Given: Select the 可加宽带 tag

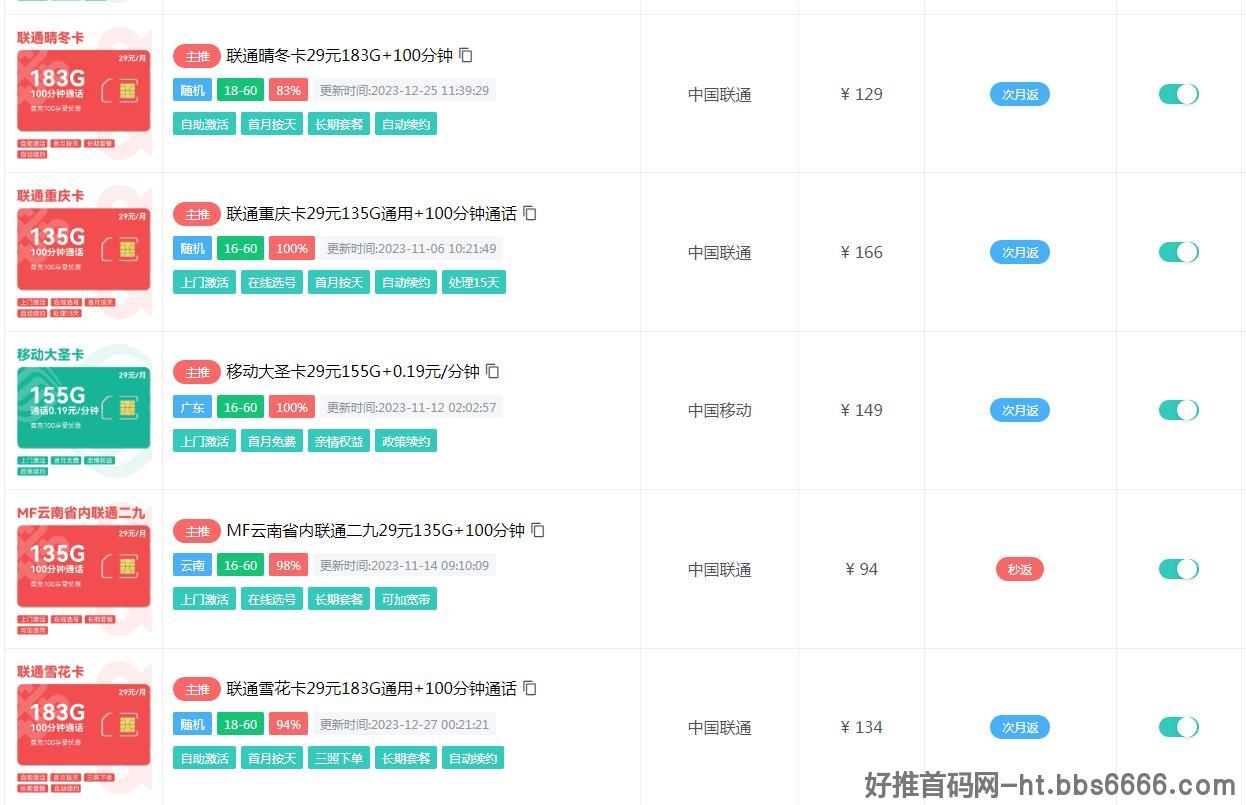Looking at the screenshot, I should pos(406,599).
